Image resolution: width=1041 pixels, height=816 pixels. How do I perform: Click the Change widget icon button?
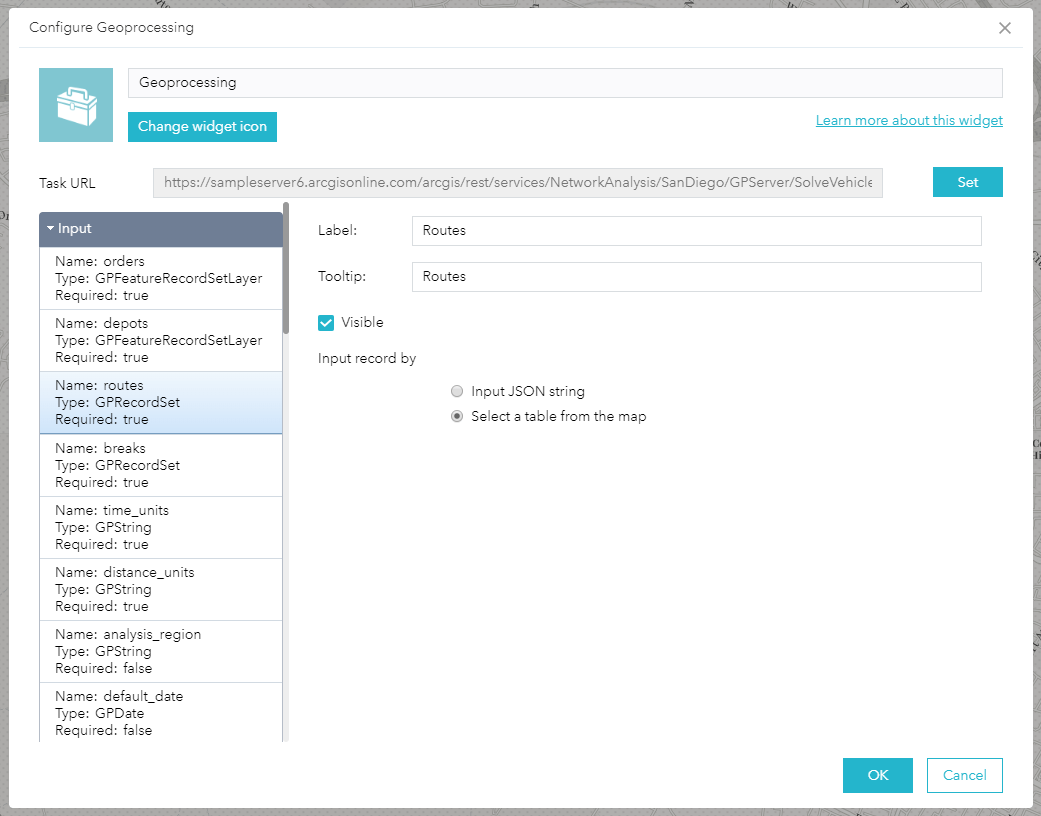click(x=202, y=127)
